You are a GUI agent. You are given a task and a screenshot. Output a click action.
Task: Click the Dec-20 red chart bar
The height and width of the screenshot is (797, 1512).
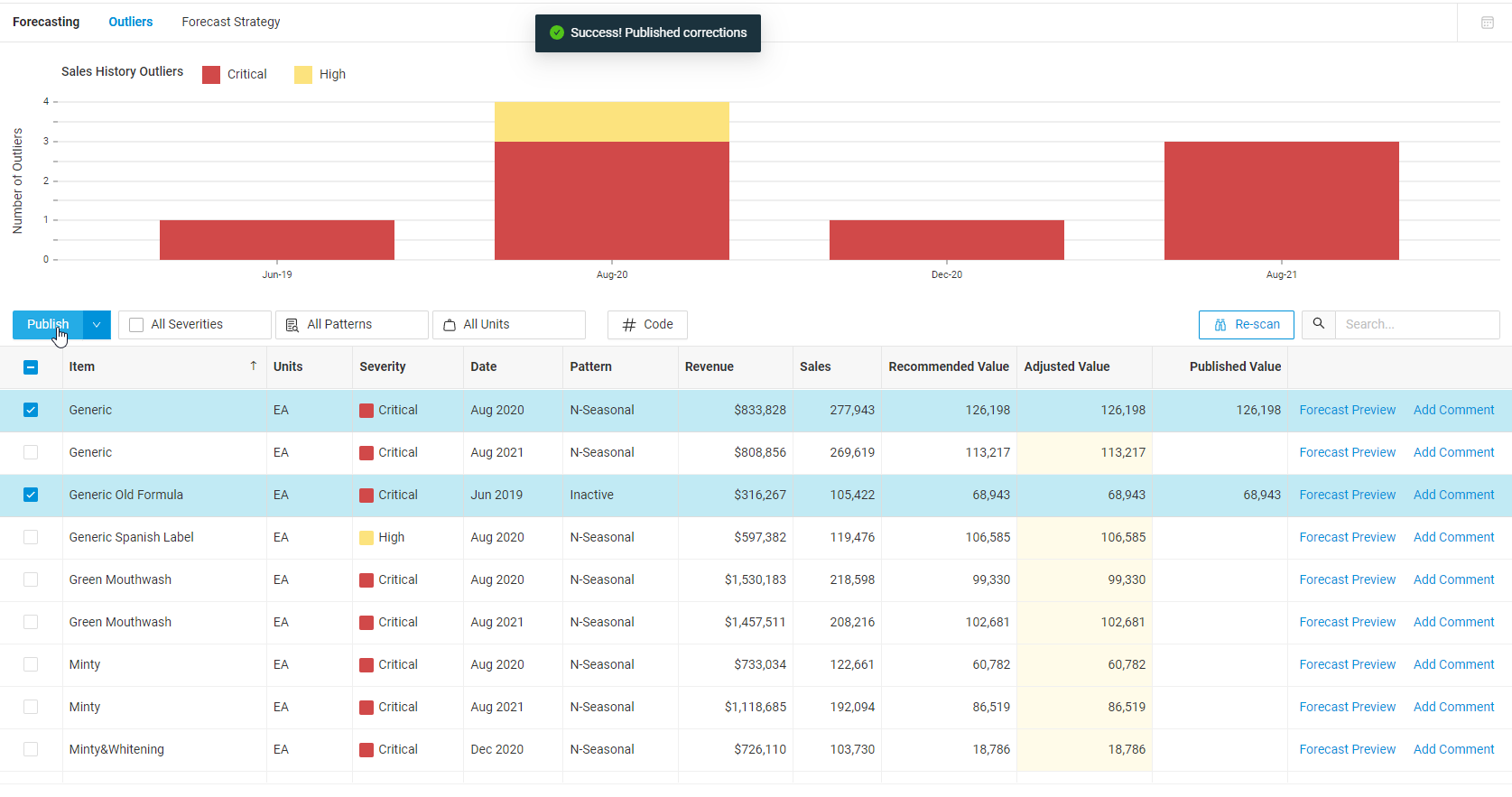point(947,240)
